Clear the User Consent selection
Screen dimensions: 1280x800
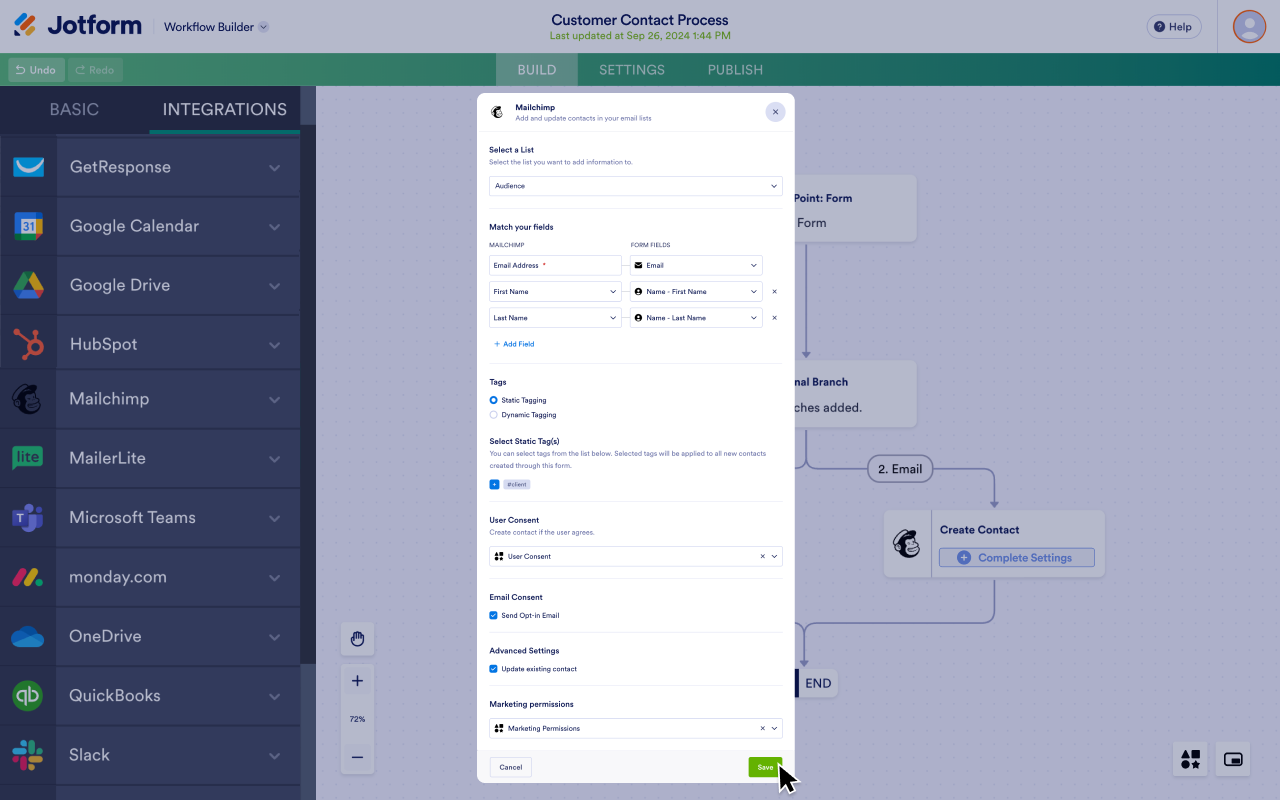coord(762,556)
